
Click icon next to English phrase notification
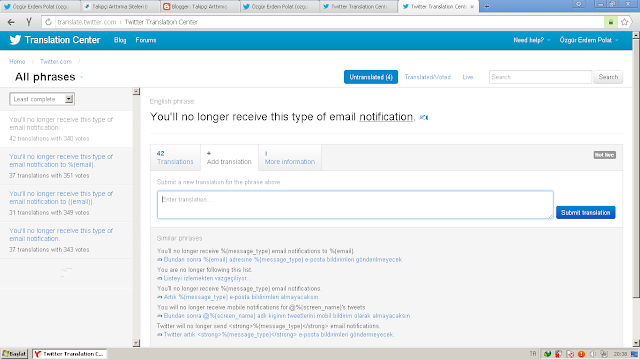pos(424,118)
